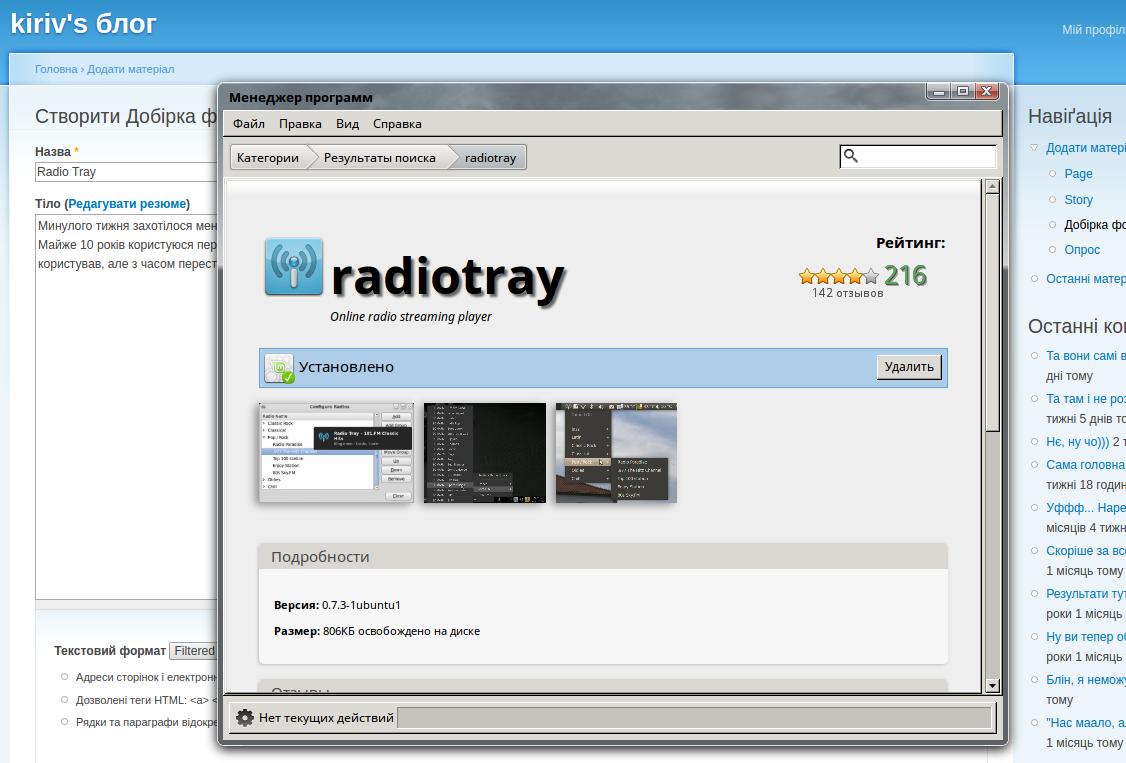Image resolution: width=1126 pixels, height=763 pixels.
Task: Open the comment link starting Скоріше за
Action: (x=1086, y=551)
